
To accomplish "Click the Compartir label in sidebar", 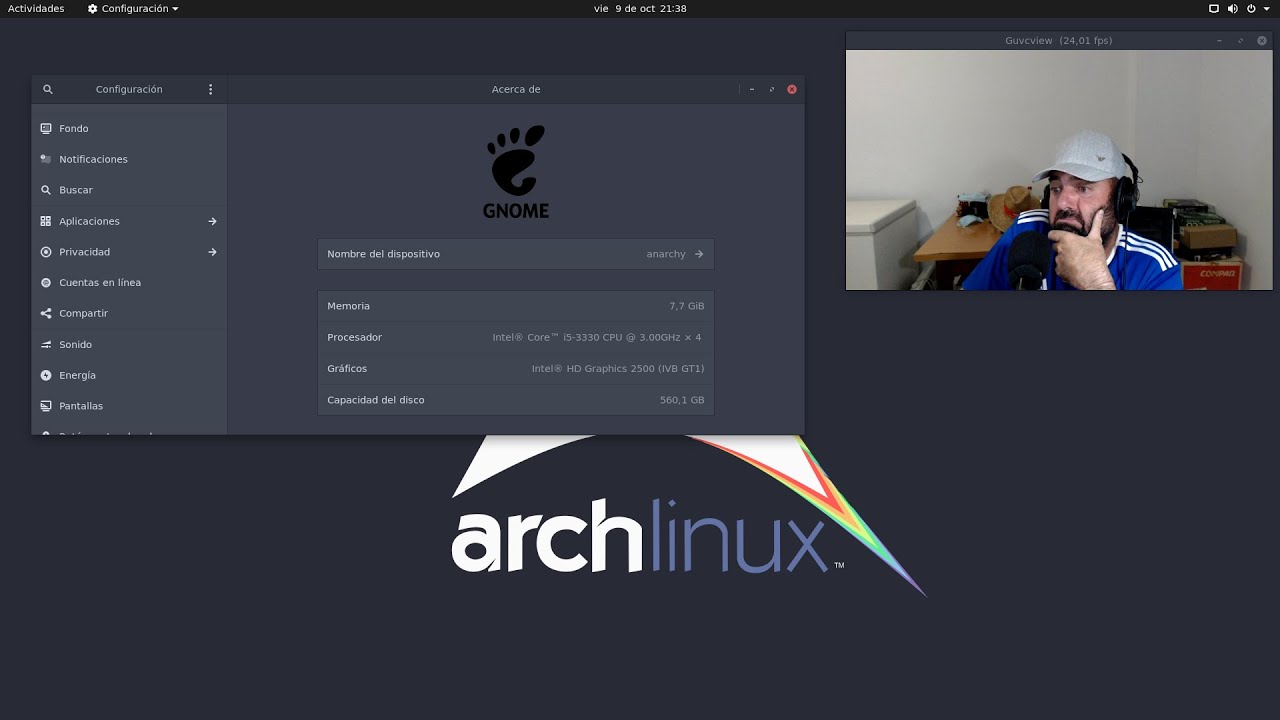I will pyautogui.click(x=83, y=313).
